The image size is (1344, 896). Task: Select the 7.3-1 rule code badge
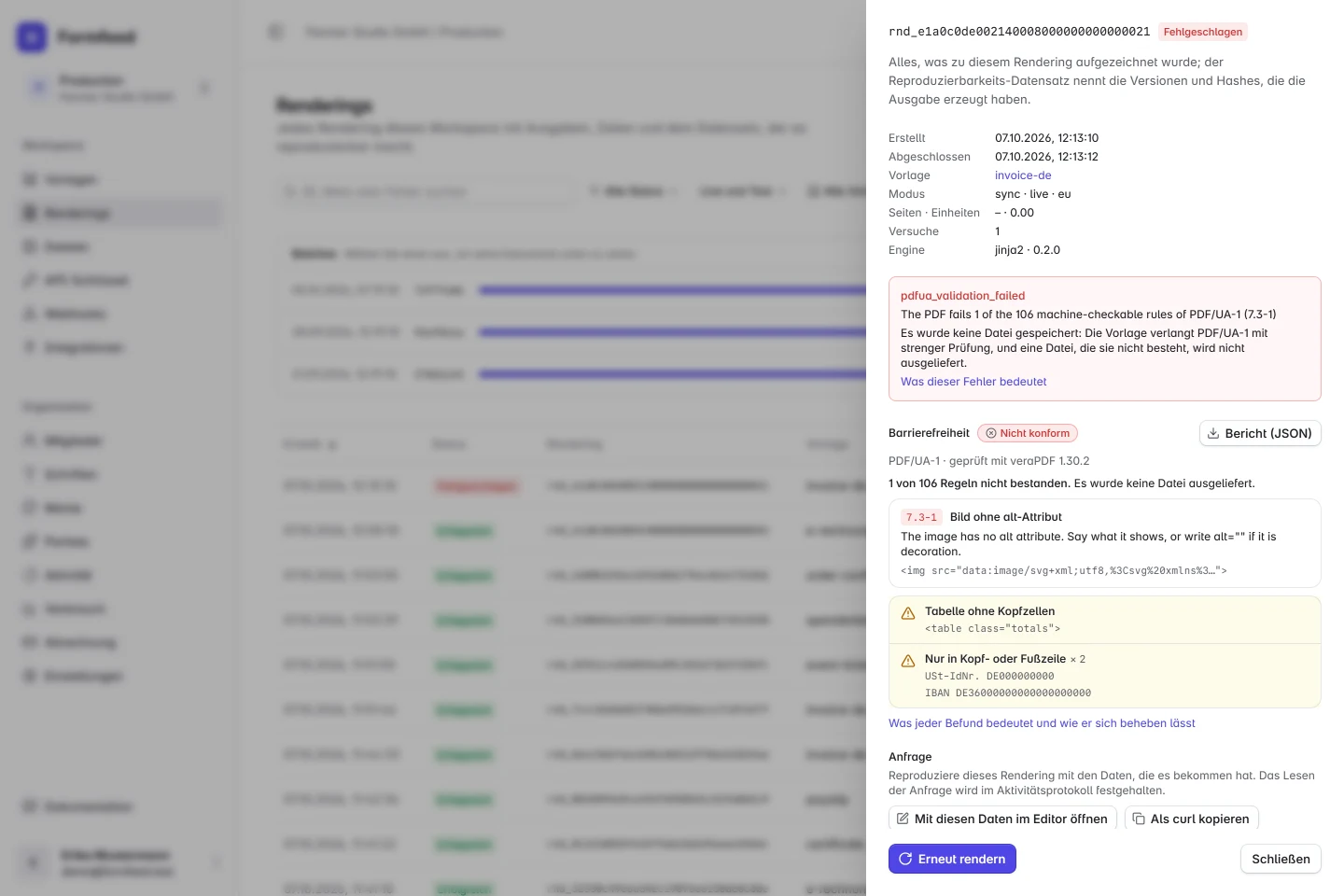921,517
